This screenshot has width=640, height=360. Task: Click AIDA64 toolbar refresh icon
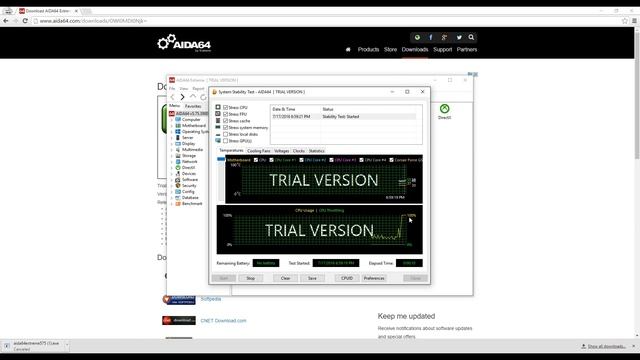click(203, 97)
